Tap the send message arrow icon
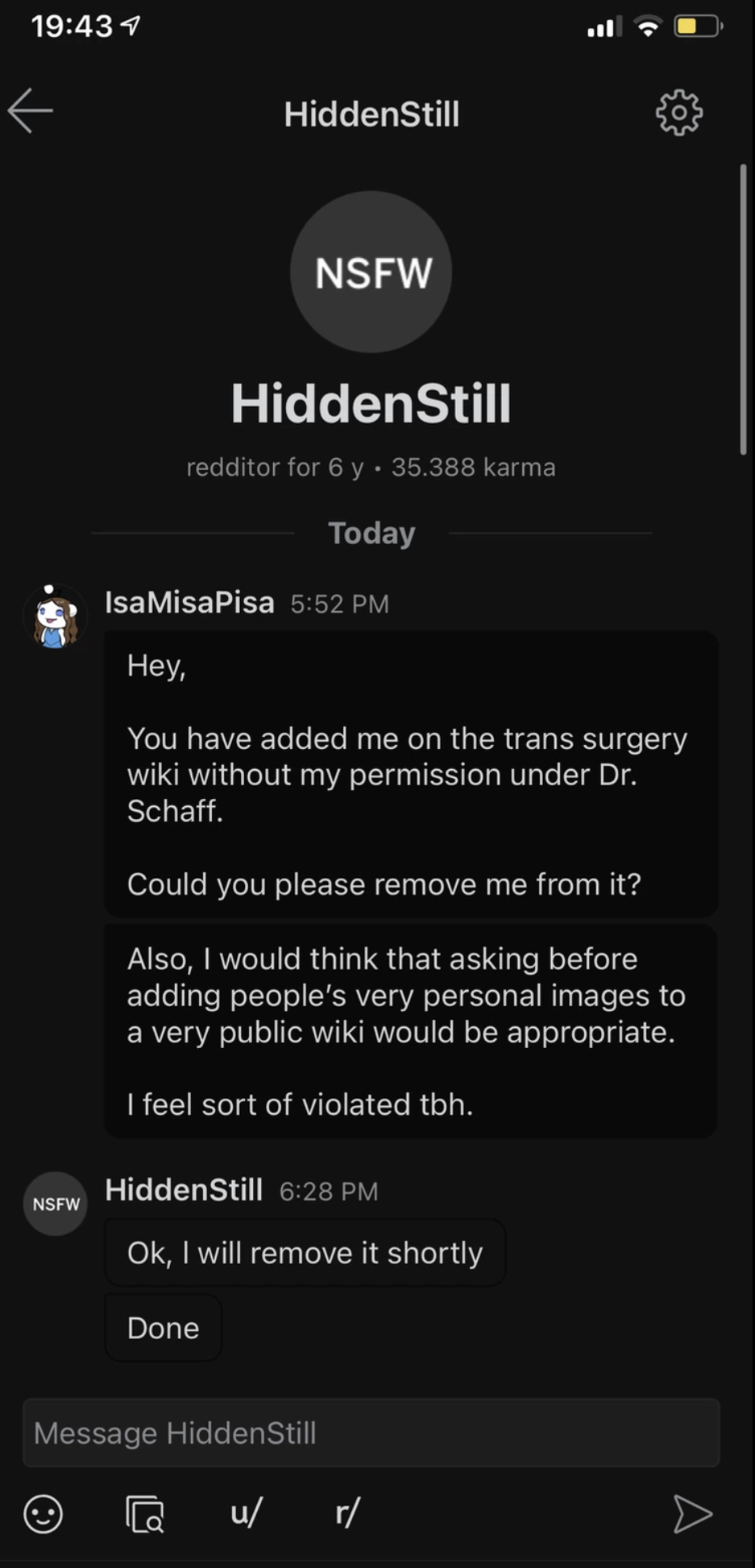The image size is (755, 1568). (692, 1513)
